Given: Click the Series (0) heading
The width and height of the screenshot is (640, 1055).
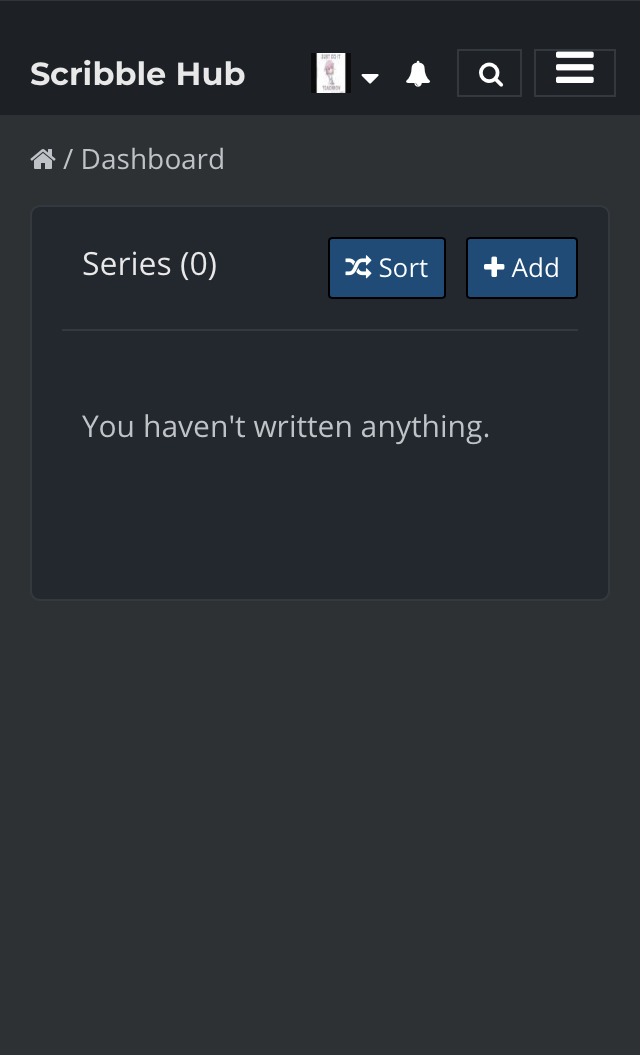Looking at the screenshot, I should [149, 264].
